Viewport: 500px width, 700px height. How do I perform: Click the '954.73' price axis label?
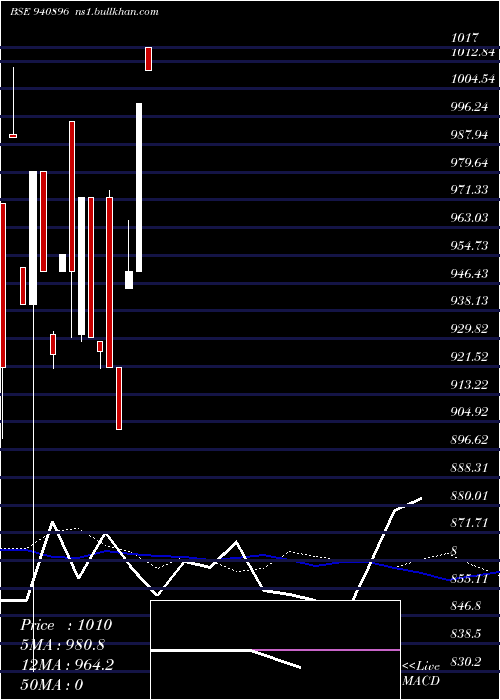[470, 246]
